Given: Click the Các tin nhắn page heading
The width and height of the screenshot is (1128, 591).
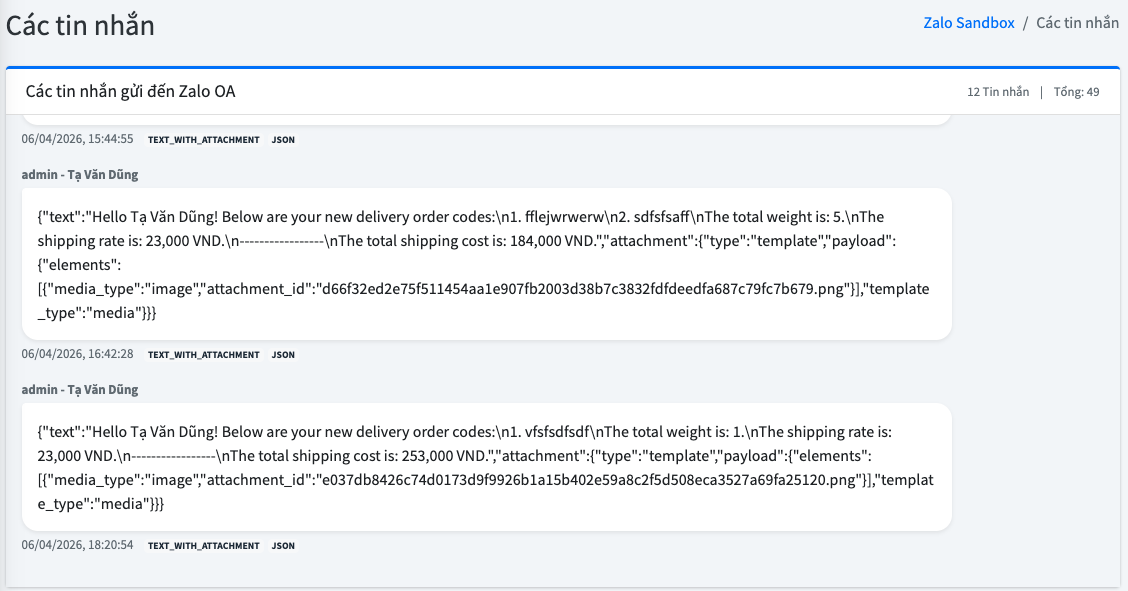Looking at the screenshot, I should [80, 25].
